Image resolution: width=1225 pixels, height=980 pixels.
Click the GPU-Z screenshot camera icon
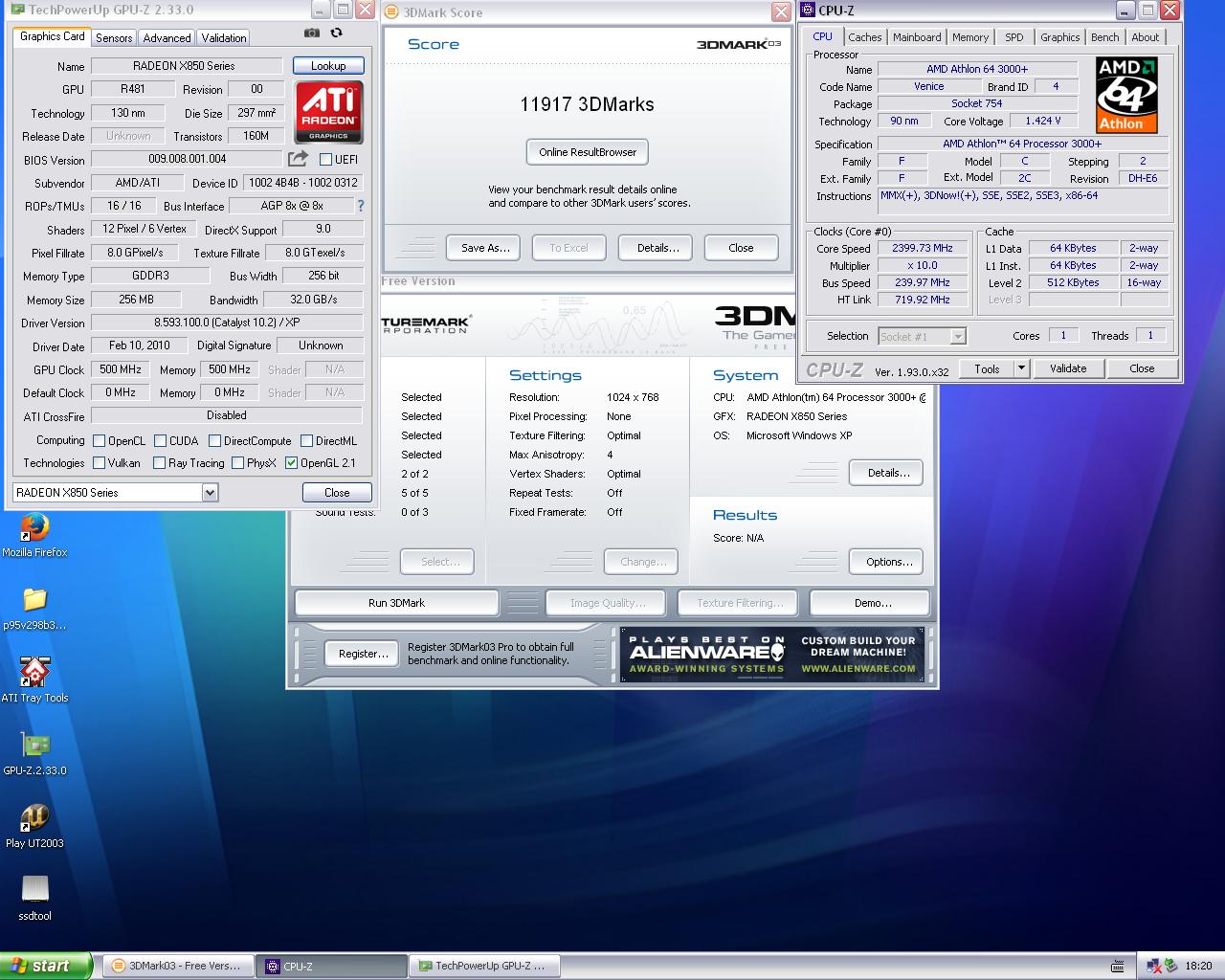point(312,33)
